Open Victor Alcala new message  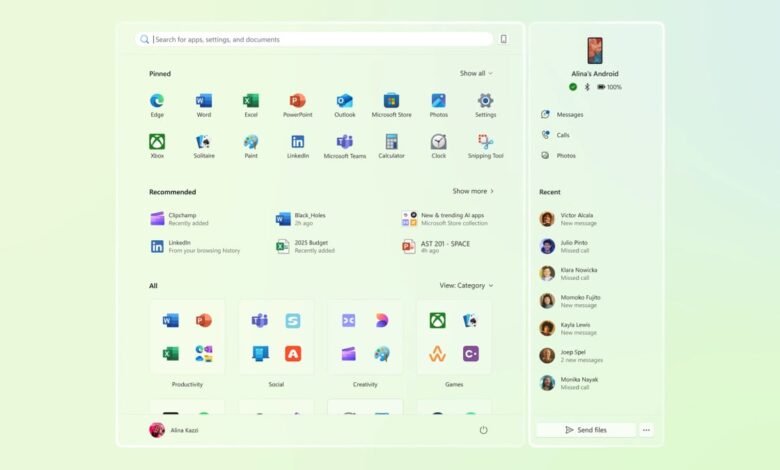(x=569, y=219)
